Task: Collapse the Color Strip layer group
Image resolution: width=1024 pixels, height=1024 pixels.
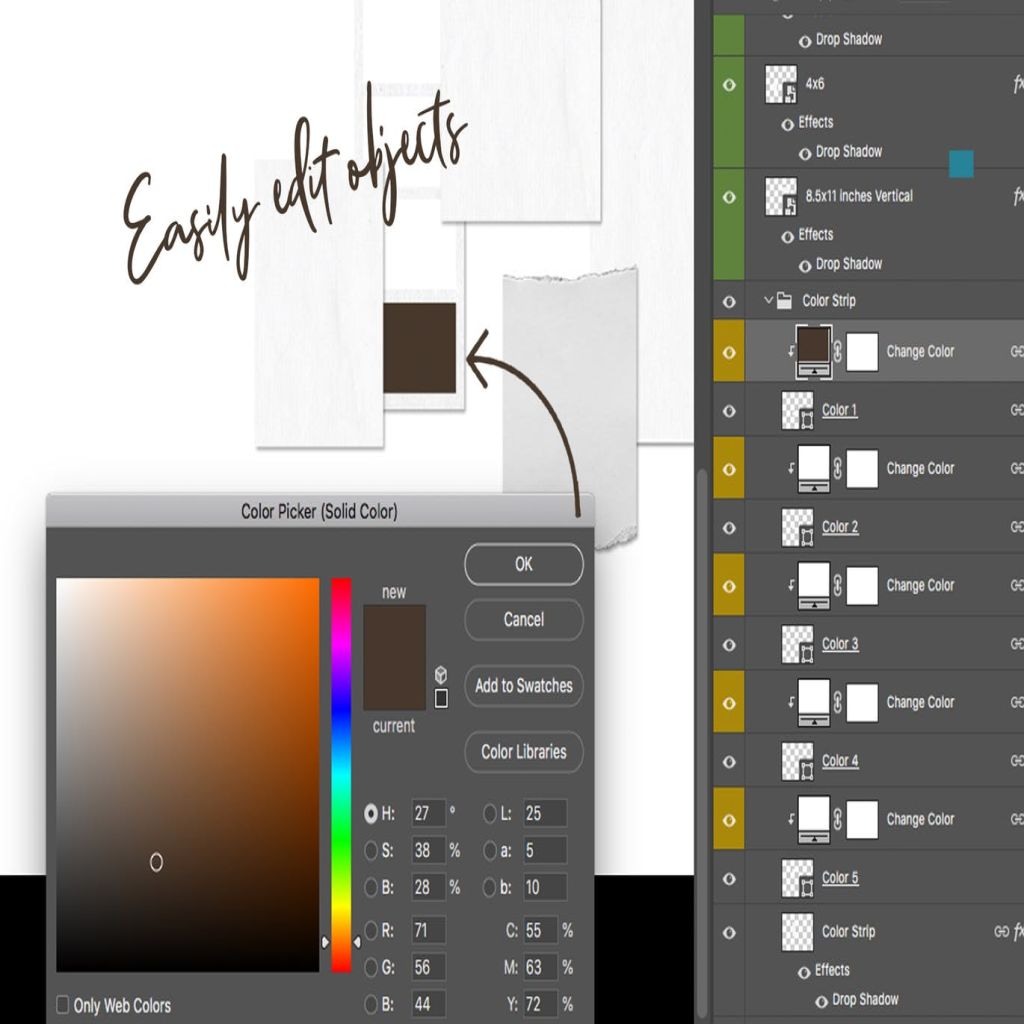Action: pyautogui.click(x=768, y=300)
